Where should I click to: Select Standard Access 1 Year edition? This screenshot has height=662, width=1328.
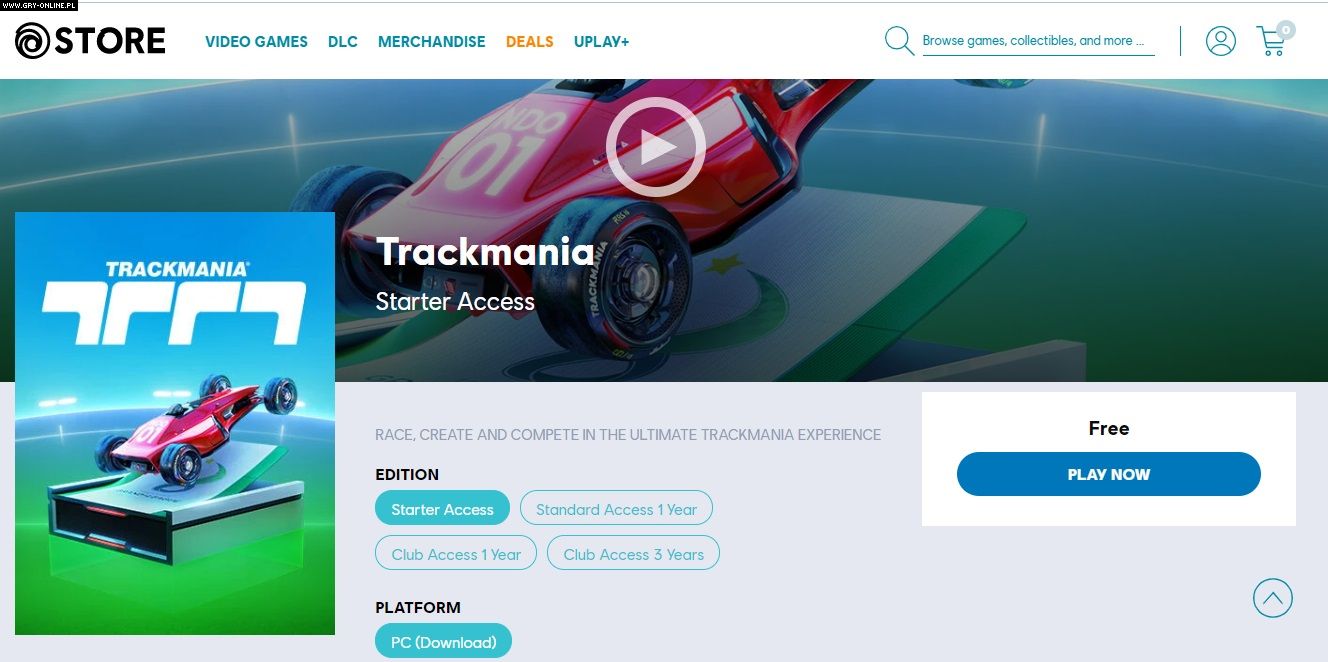[616, 508]
